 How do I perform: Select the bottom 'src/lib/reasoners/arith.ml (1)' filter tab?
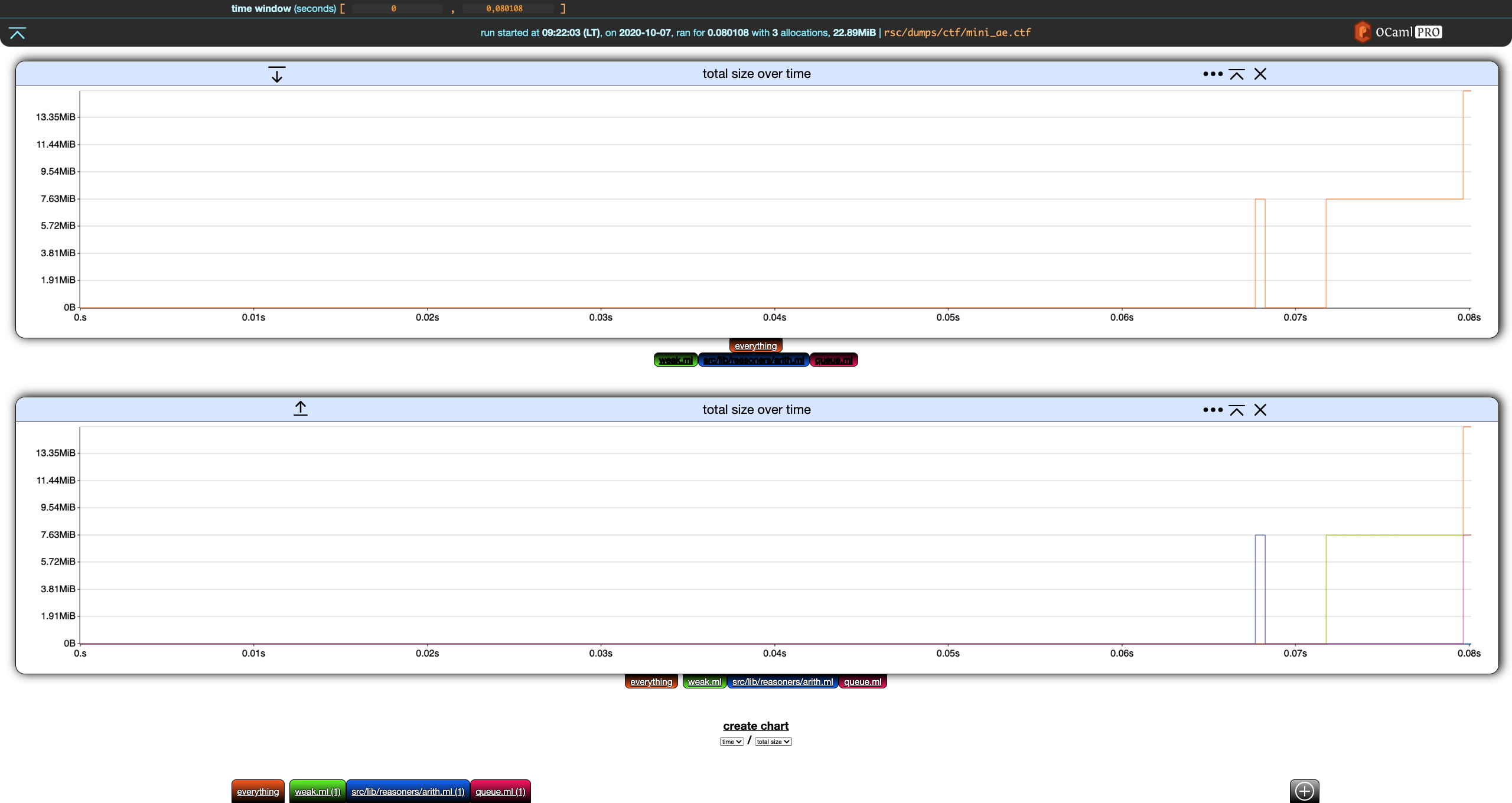point(408,791)
